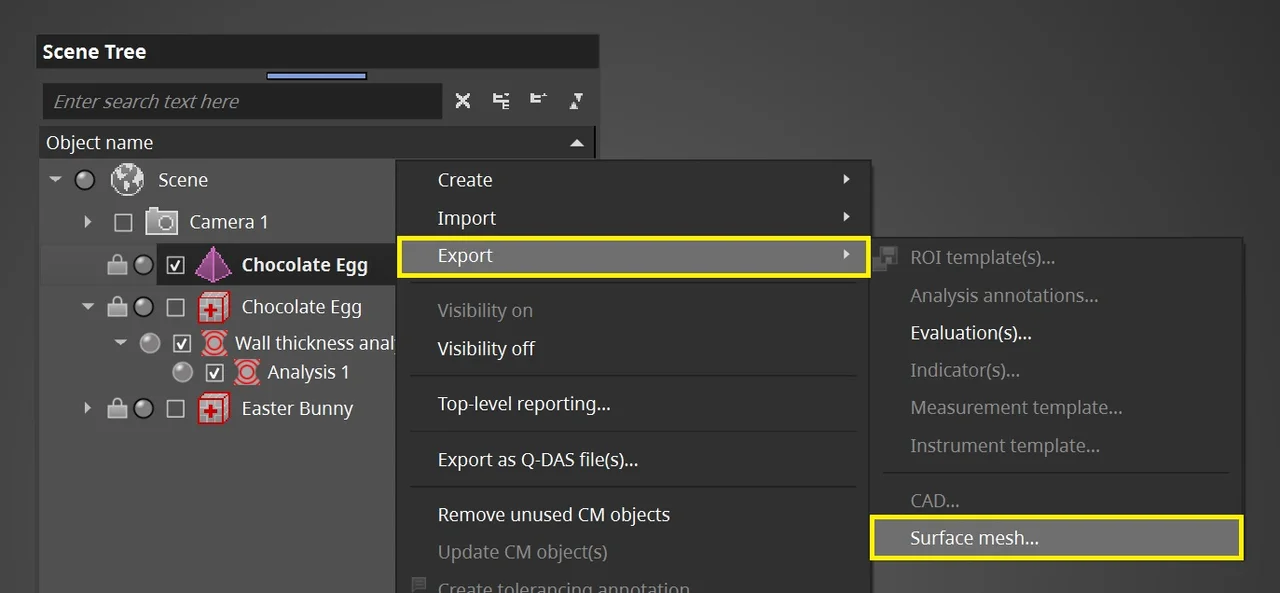The height and width of the screenshot is (593, 1280).
Task: Click the globe icon of the Scene node
Action: 127,180
